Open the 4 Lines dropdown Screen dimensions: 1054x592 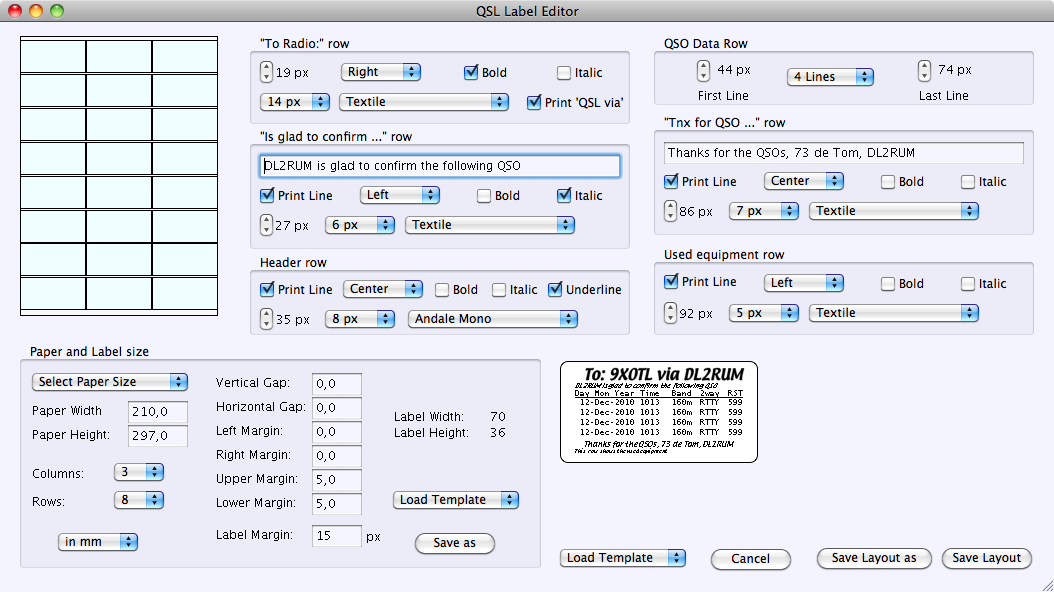pos(830,77)
